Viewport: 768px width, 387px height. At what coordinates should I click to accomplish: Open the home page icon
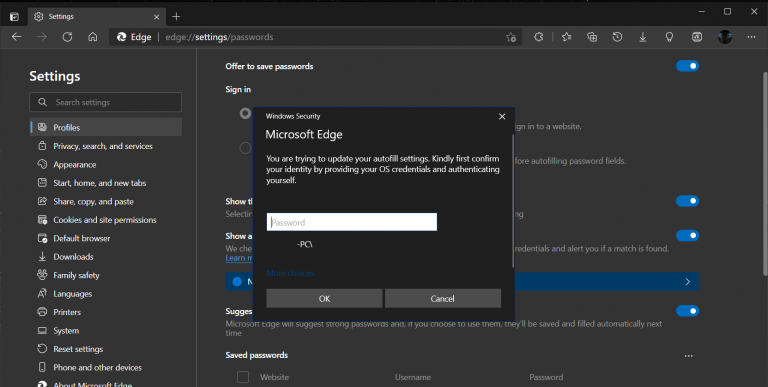[93, 37]
